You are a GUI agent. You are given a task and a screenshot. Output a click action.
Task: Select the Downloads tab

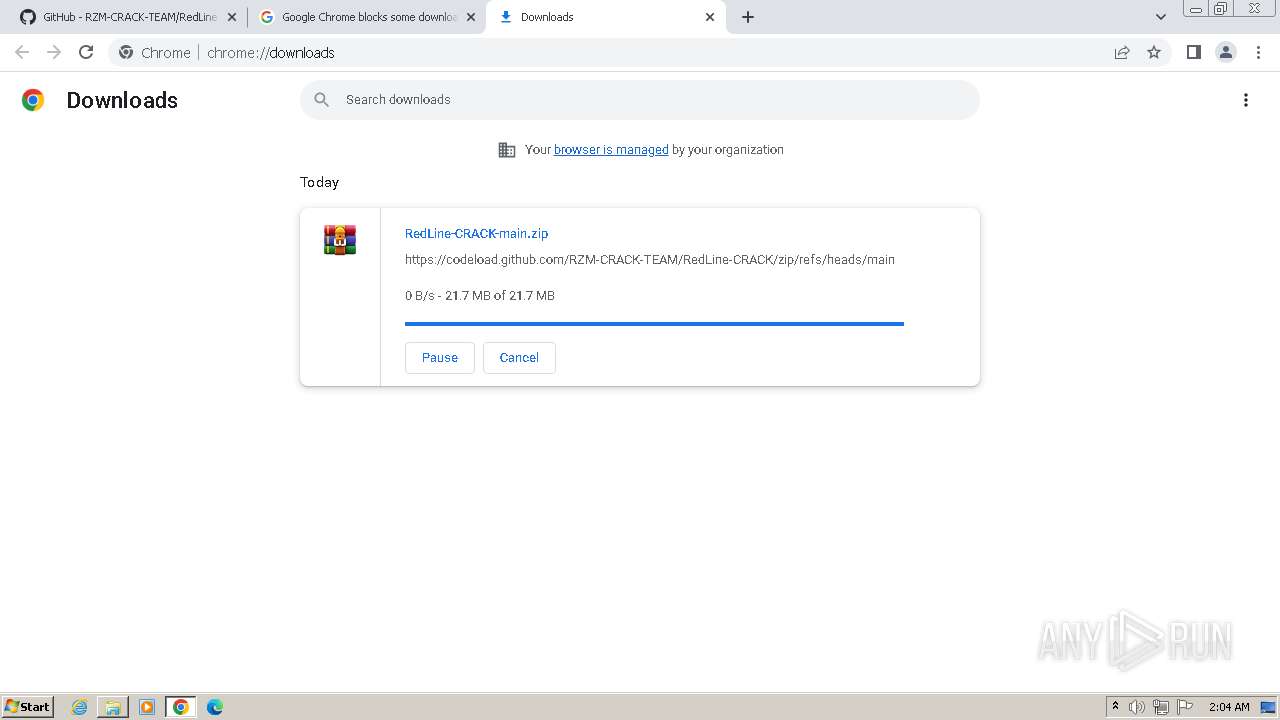[605, 17]
